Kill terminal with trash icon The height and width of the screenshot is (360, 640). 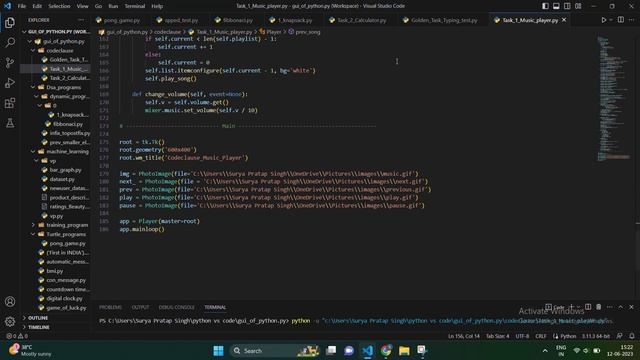[x=598, y=307]
